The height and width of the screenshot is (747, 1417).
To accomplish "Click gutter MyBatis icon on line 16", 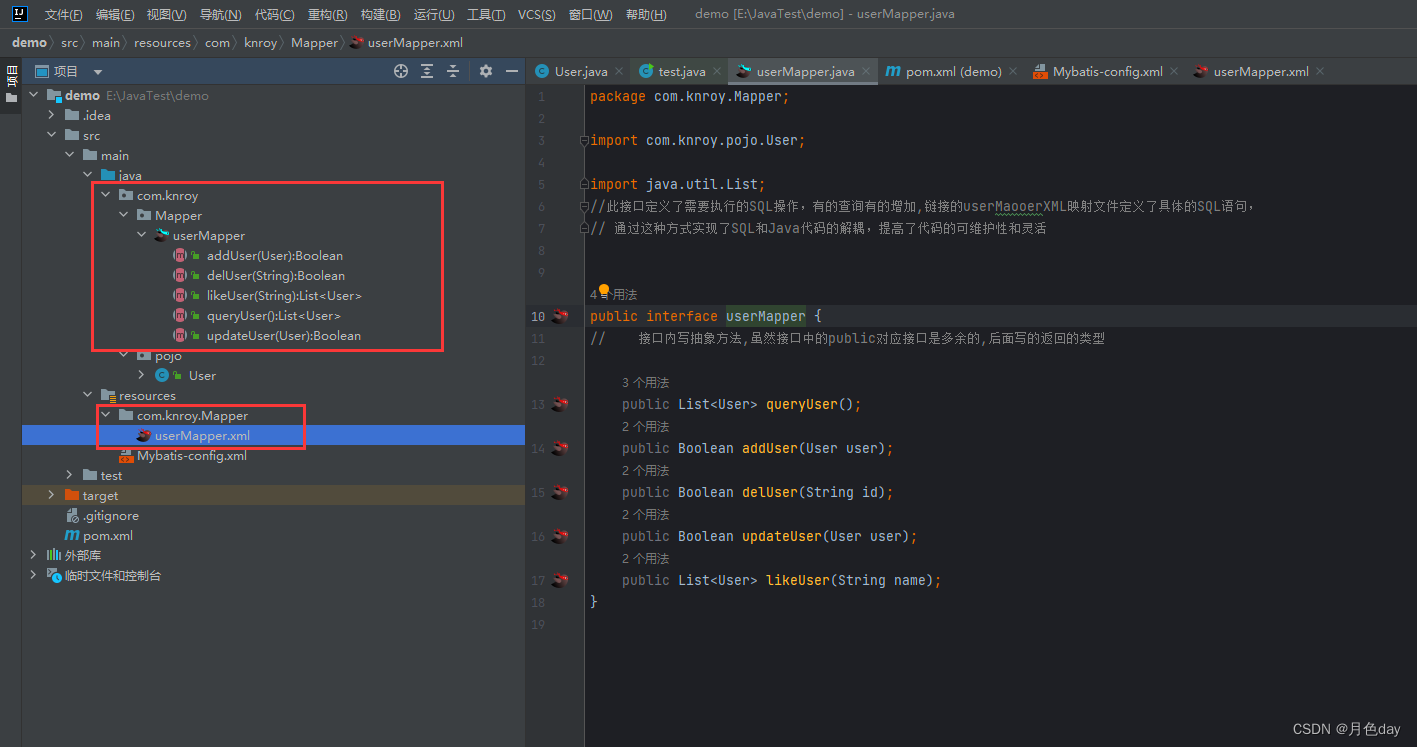I will [560, 536].
